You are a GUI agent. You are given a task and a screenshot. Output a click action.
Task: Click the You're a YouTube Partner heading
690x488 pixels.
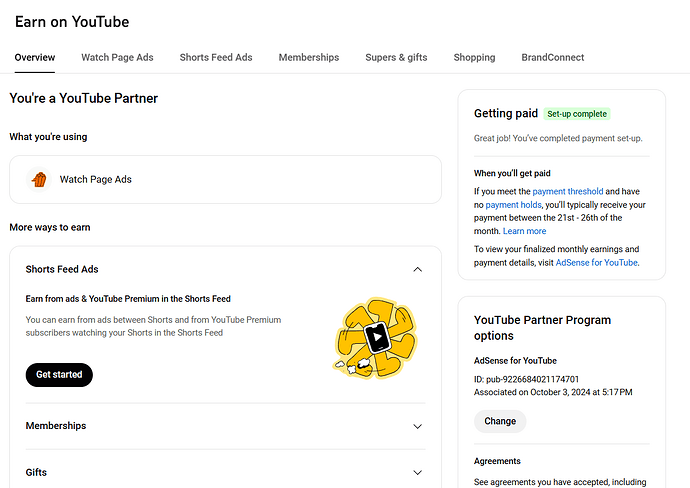point(84,98)
